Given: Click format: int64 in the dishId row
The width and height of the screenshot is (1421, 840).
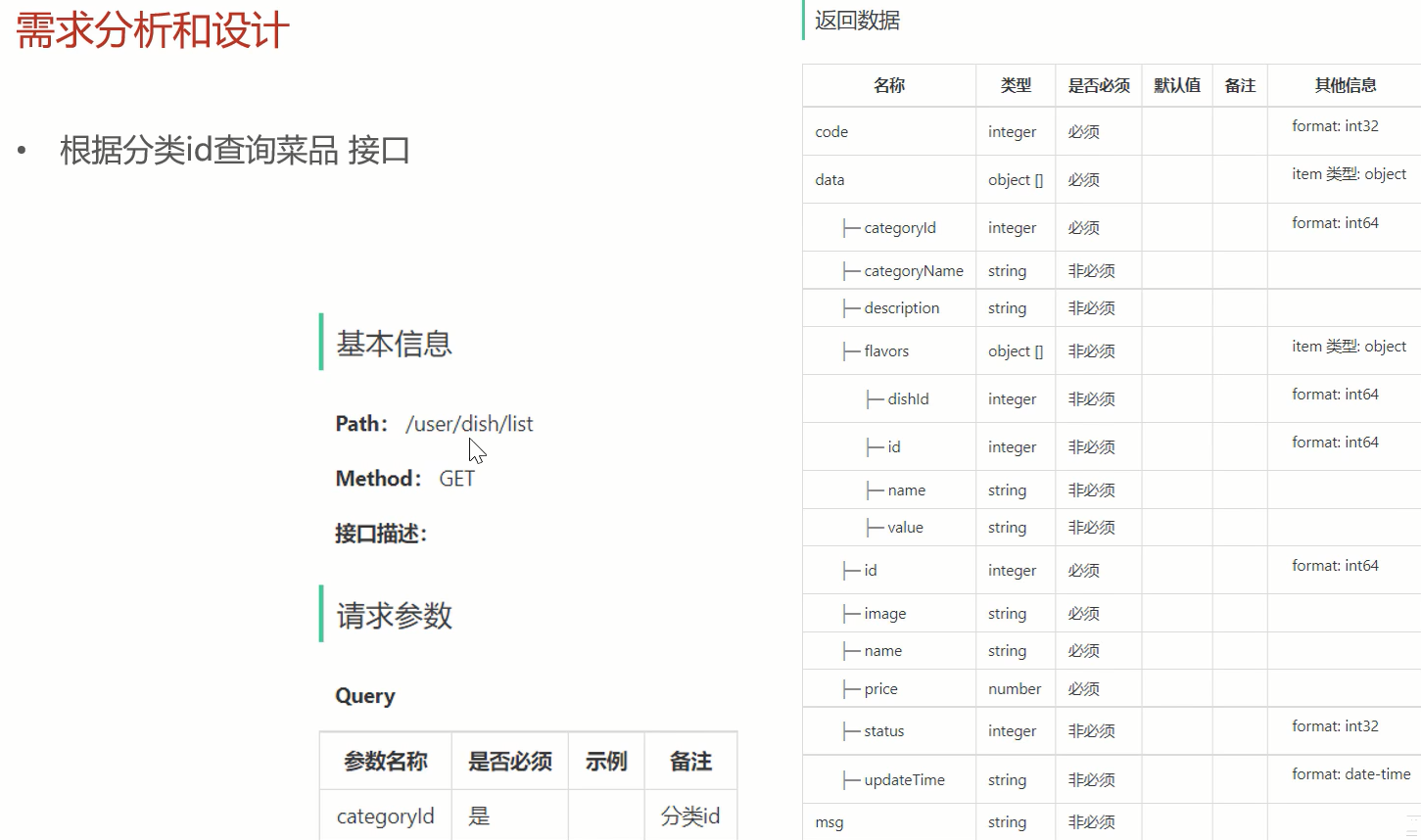Looking at the screenshot, I should 1335,395.
